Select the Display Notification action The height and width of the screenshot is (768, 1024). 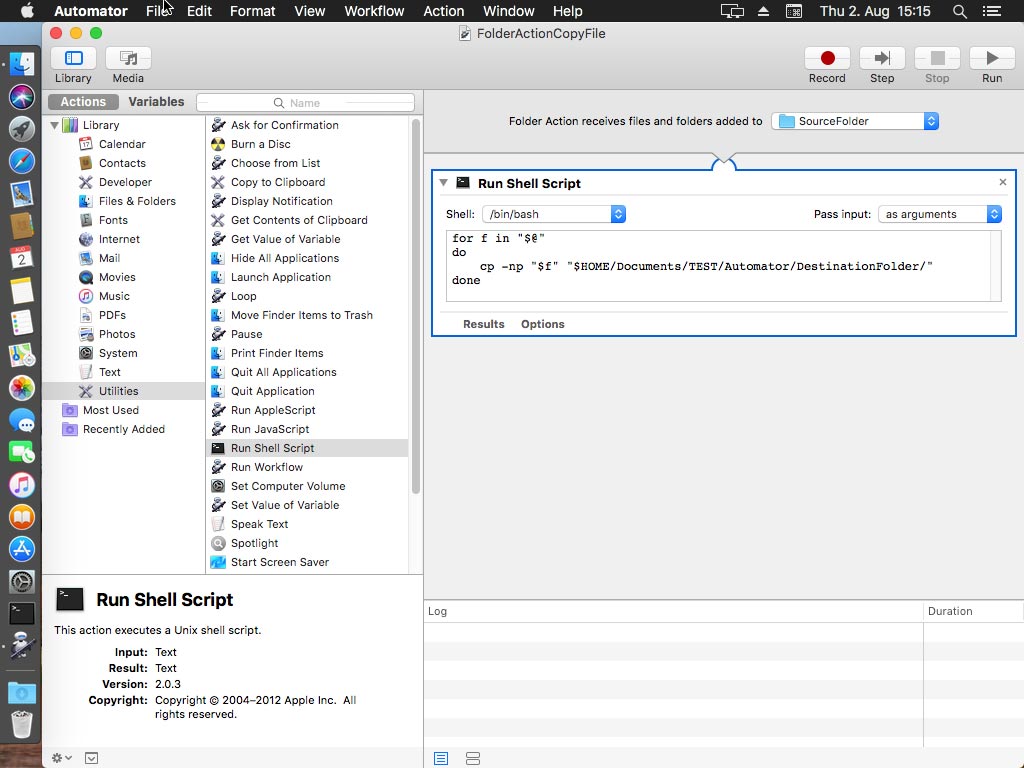click(281, 201)
